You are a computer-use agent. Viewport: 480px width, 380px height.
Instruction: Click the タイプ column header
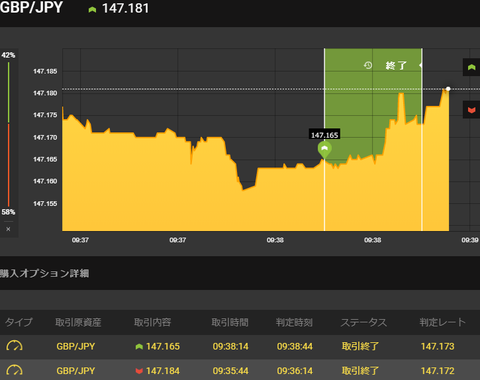pyautogui.click(x=19, y=322)
